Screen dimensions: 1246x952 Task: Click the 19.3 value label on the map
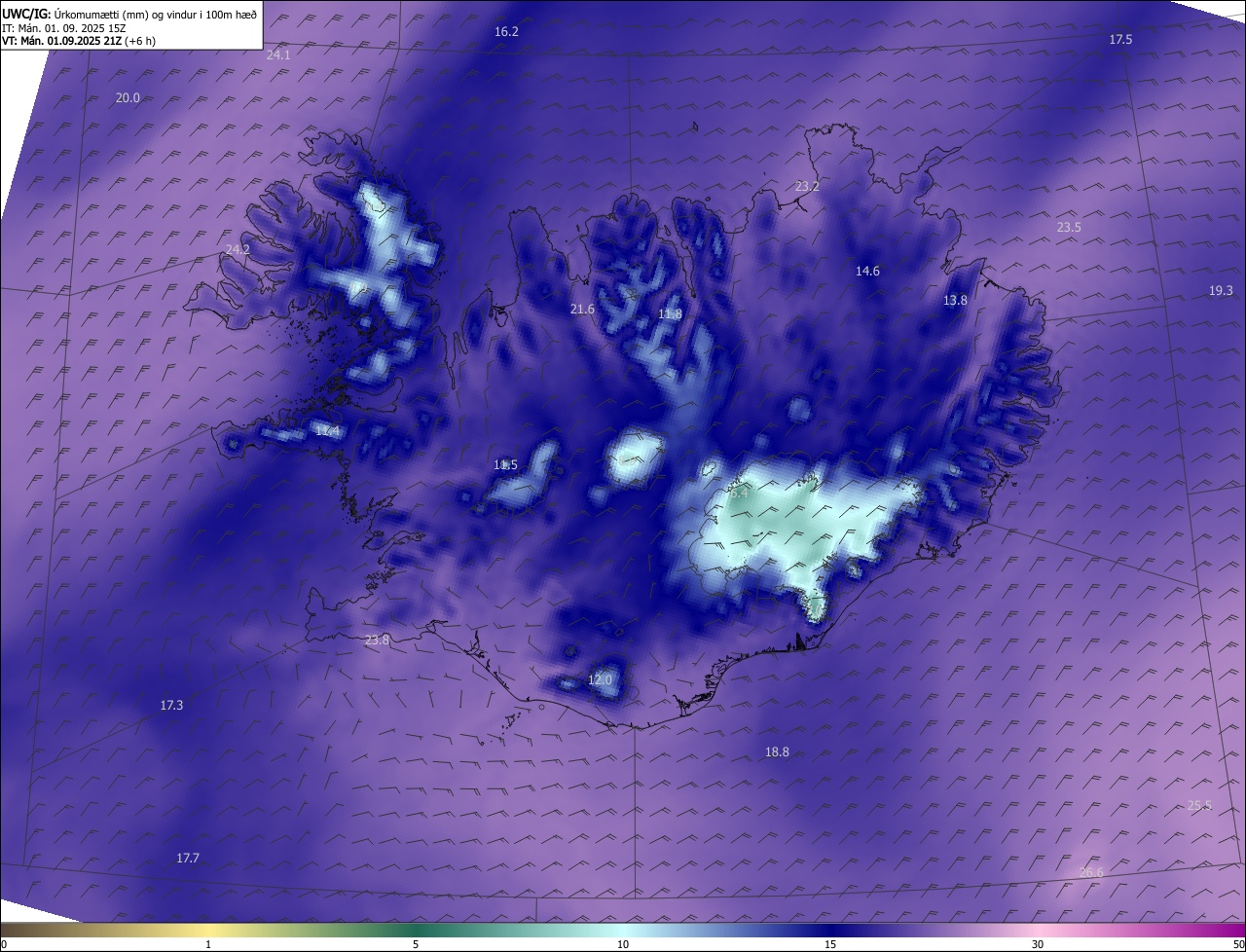[1221, 291]
